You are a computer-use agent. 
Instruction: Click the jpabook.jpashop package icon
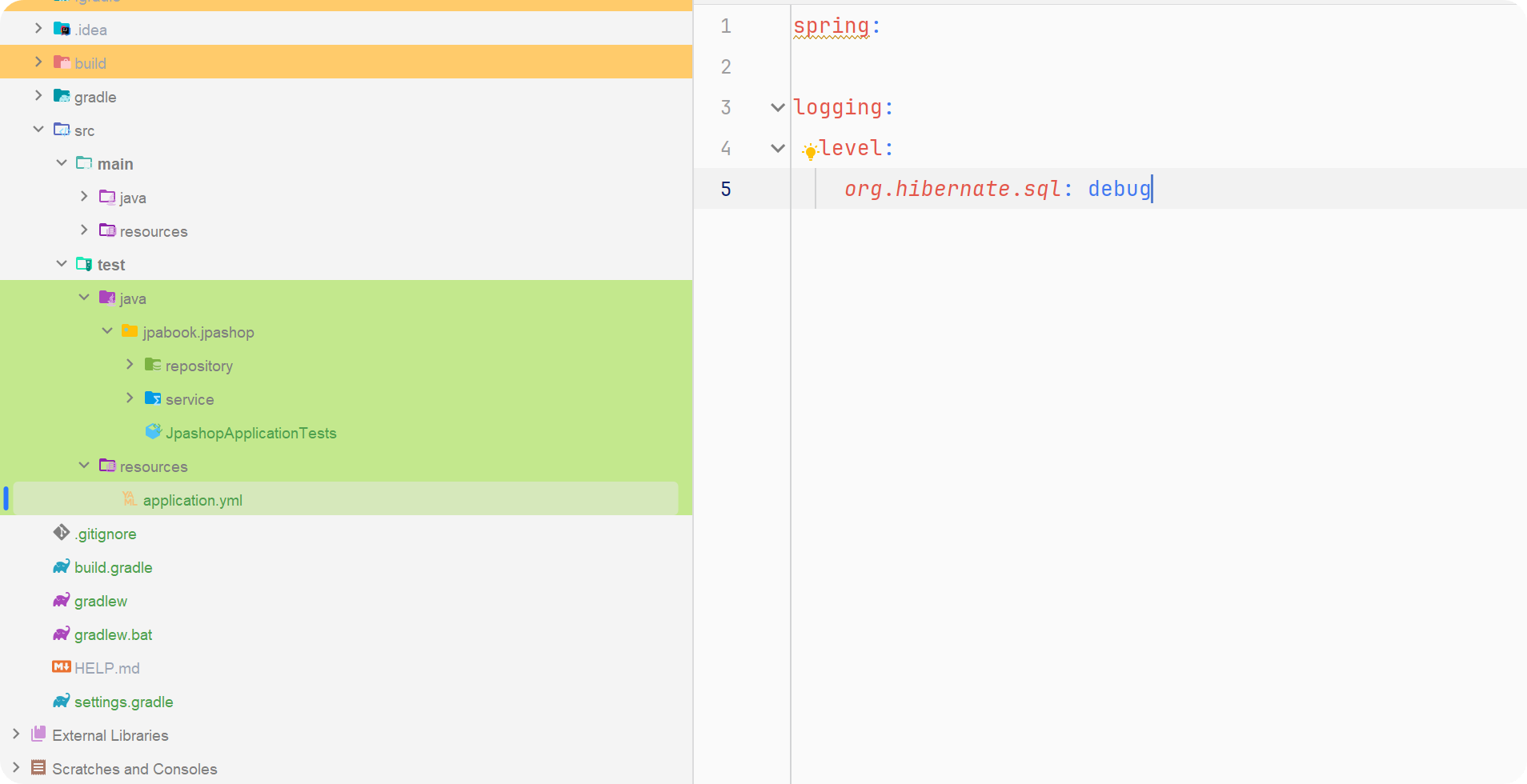tap(130, 331)
